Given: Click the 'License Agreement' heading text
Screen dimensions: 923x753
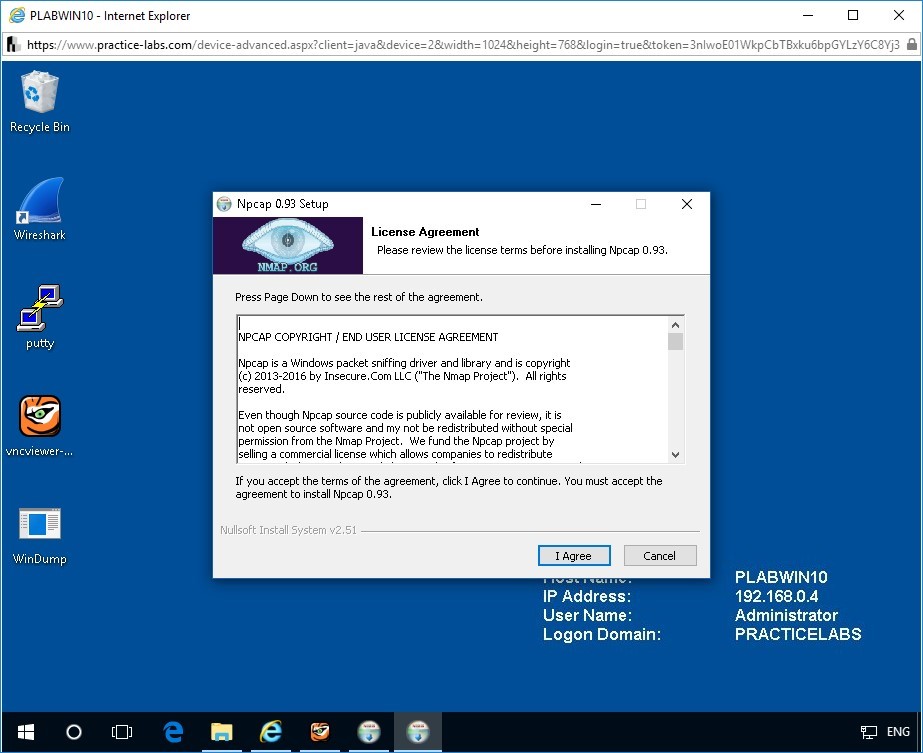Looking at the screenshot, I should coord(425,232).
